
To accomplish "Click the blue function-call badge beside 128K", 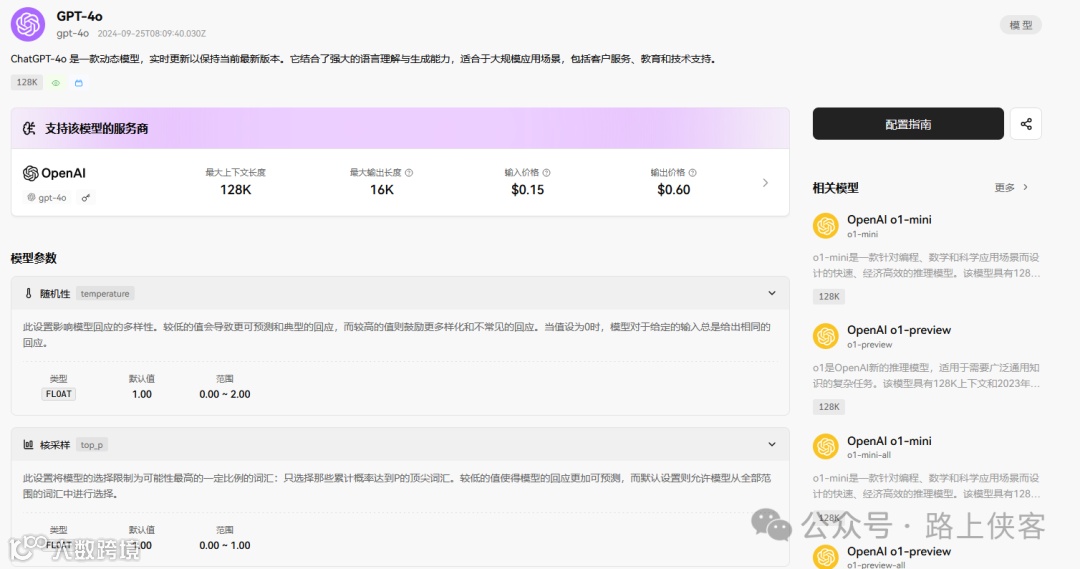I will (x=79, y=83).
